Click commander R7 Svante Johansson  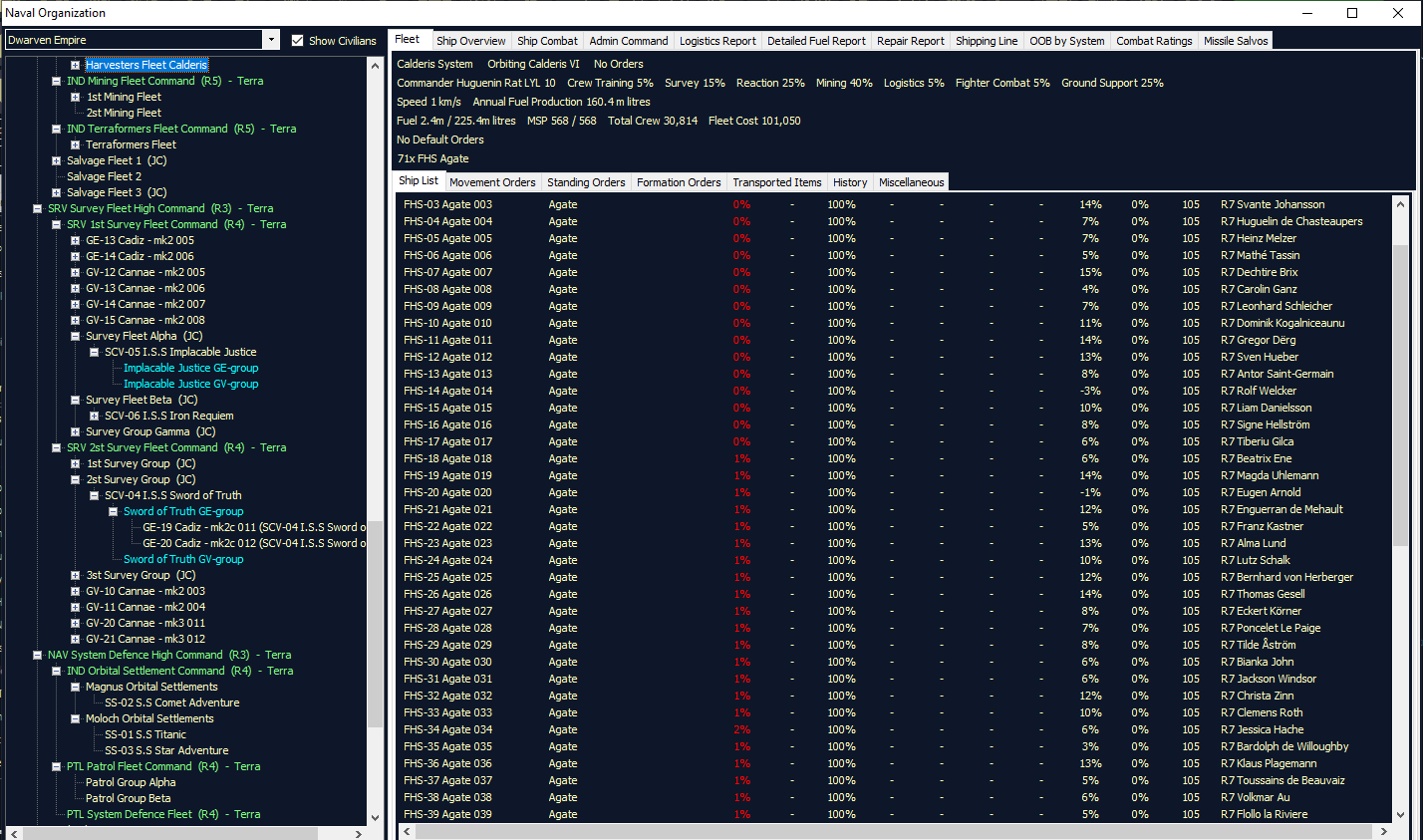pyautogui.click(x=1273, y=204)
